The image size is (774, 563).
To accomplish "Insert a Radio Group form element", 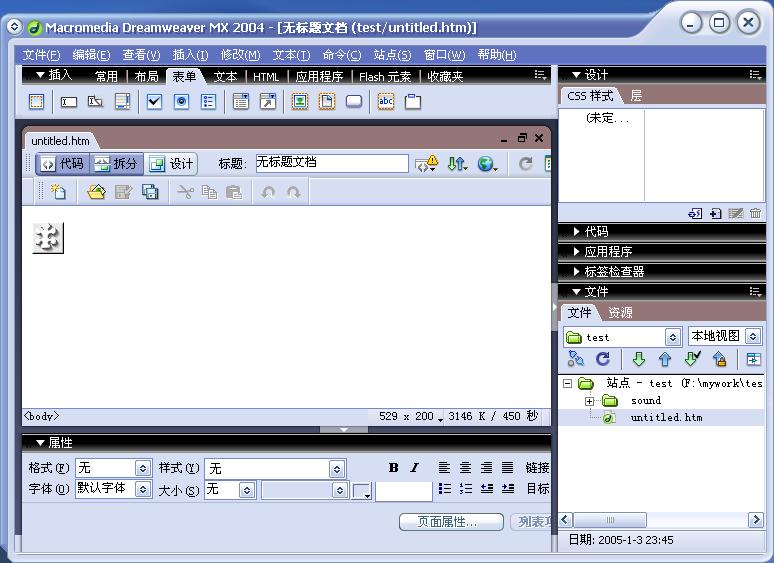I will [x=208, y=102].
